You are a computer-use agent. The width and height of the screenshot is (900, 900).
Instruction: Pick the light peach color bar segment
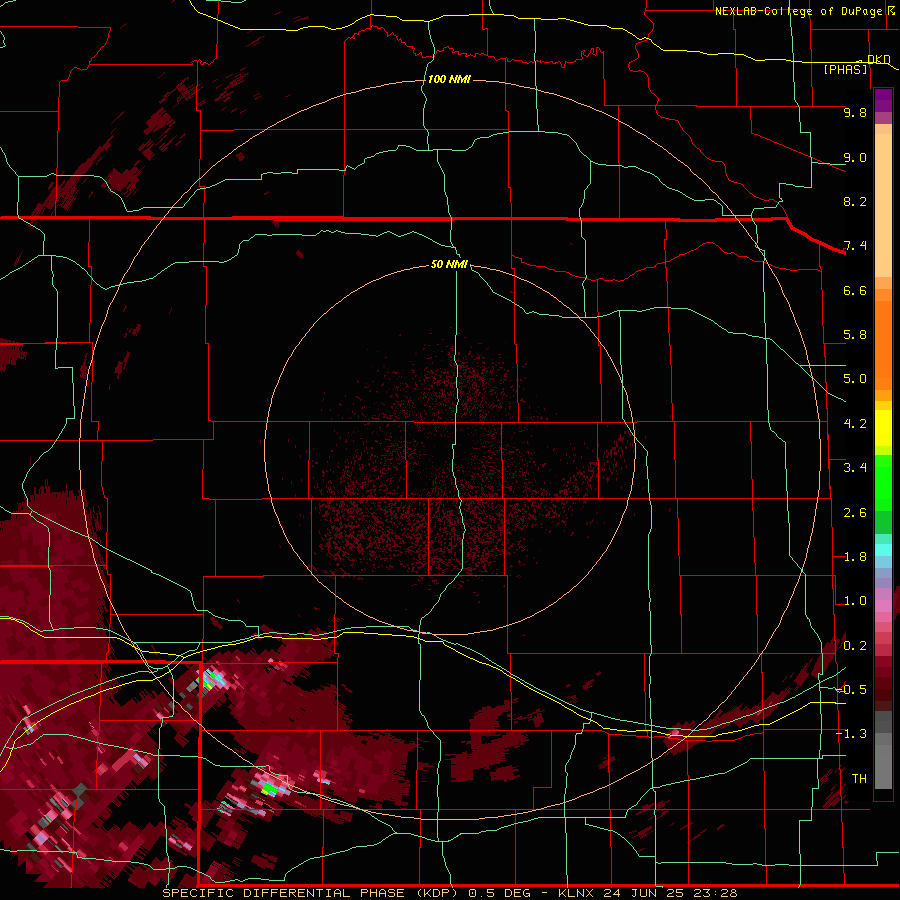[883, 205]
